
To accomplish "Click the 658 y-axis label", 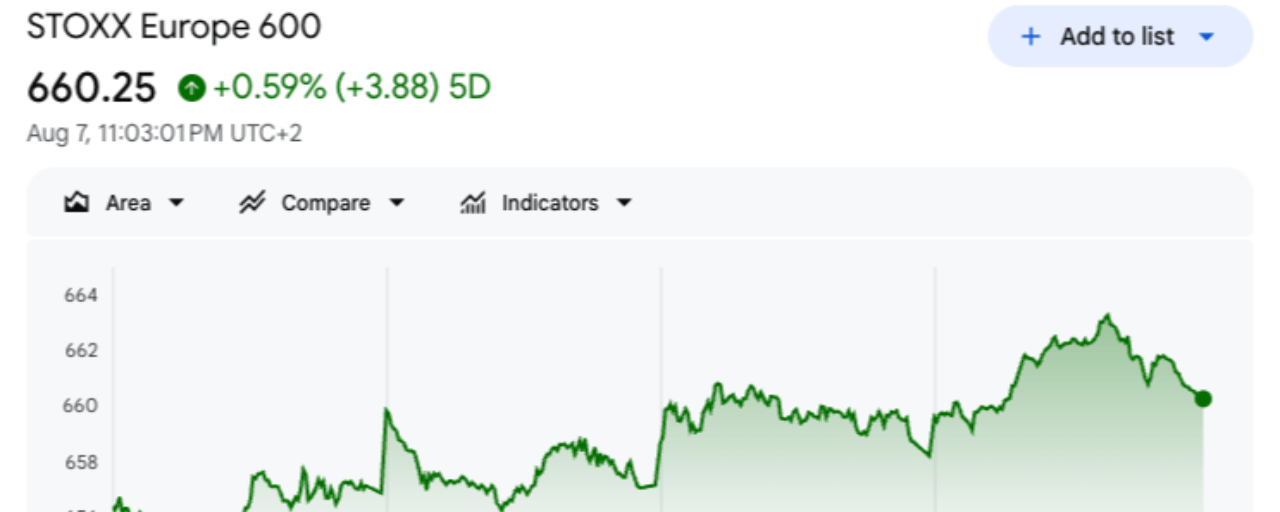I will (x=79, y=462).
